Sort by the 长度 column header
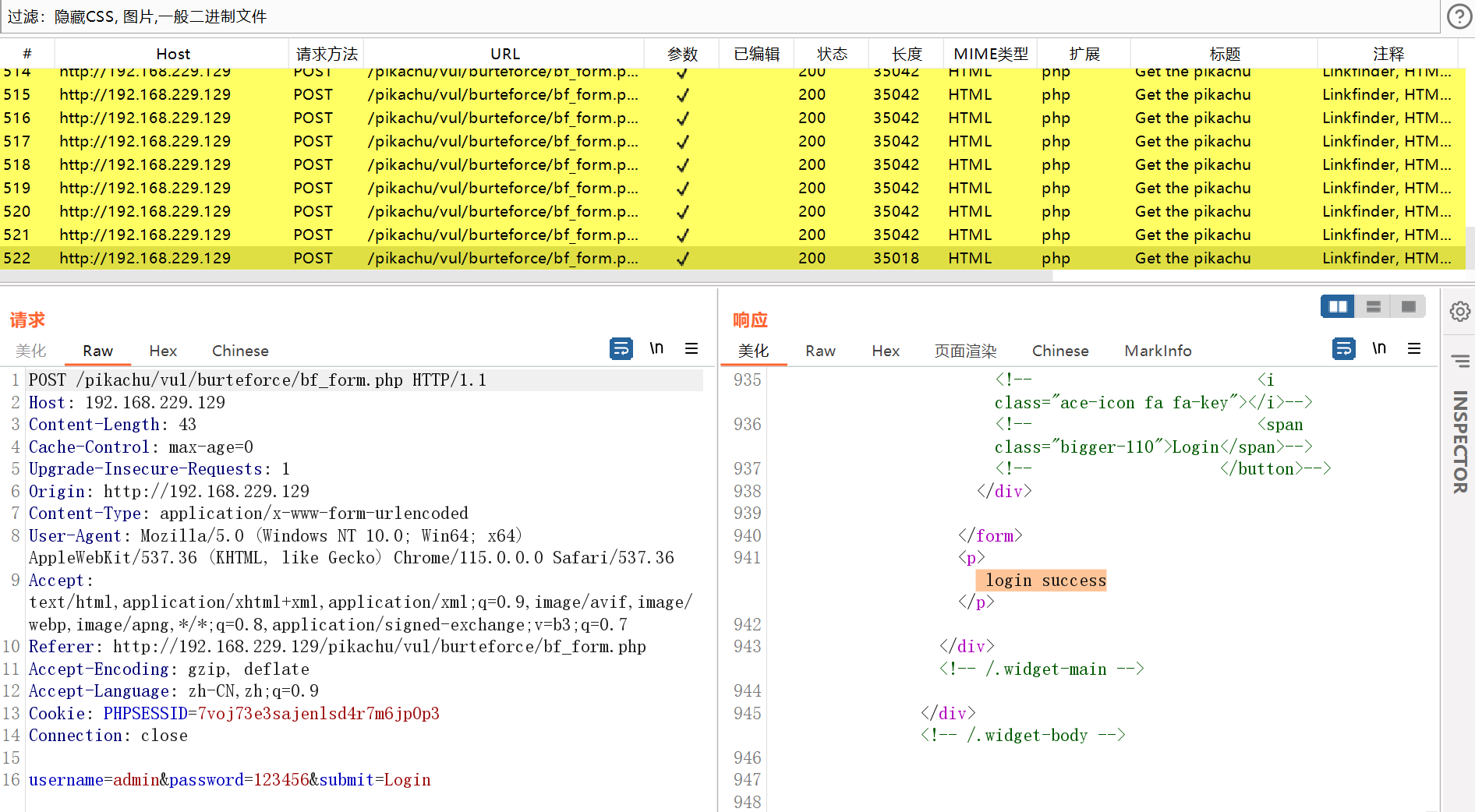Viewport: 1475px width, 812px height. click(x=907, y=54)
